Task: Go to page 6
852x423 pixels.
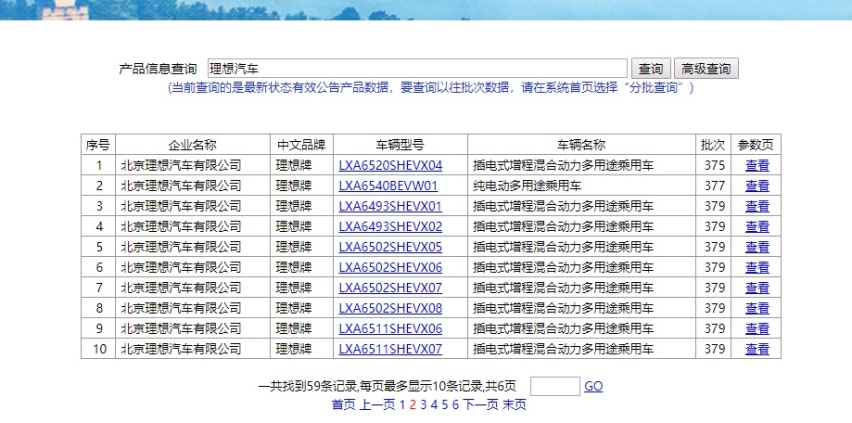Action: point(455,405)
